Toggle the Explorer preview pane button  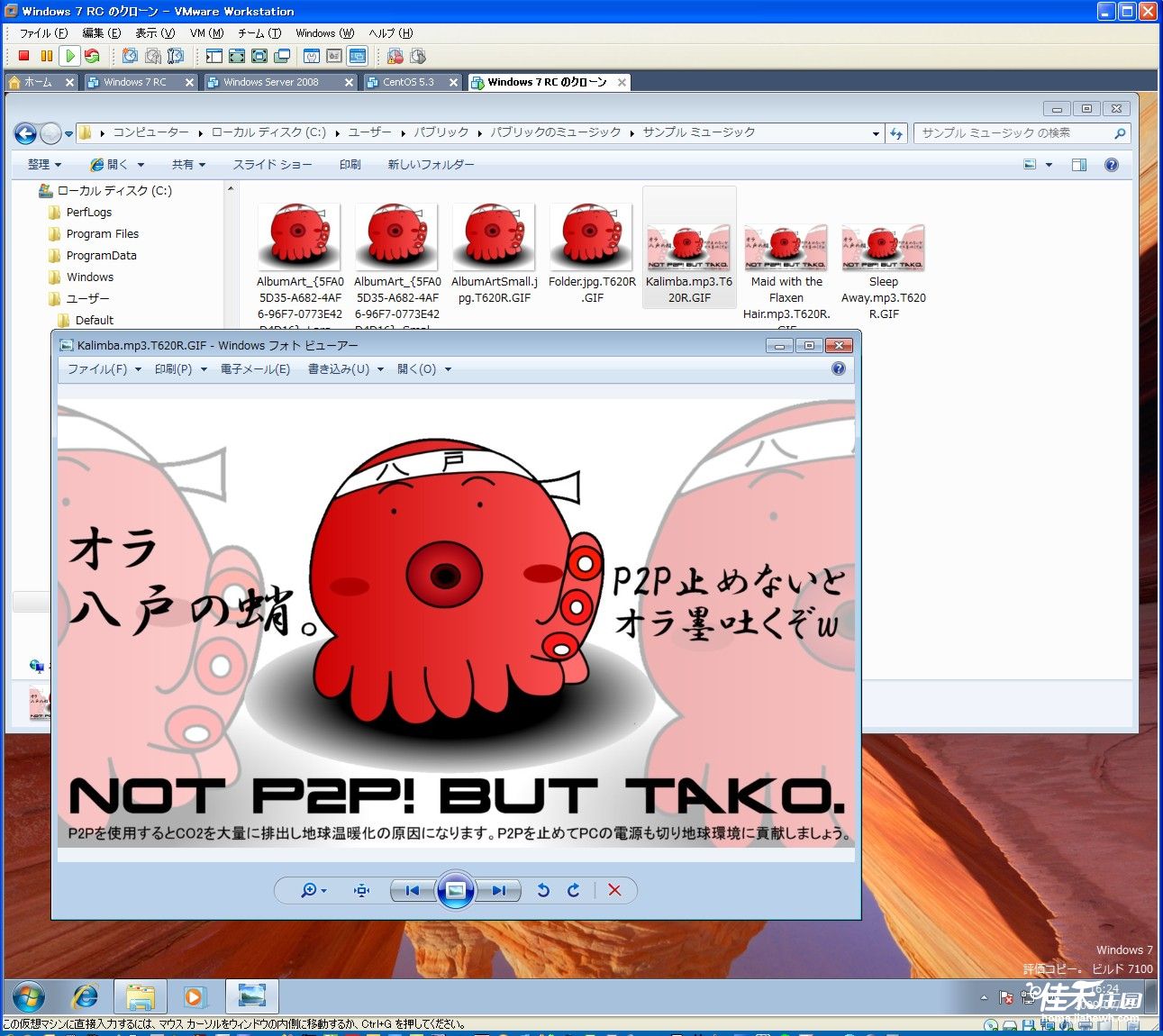click(1079, 165)
